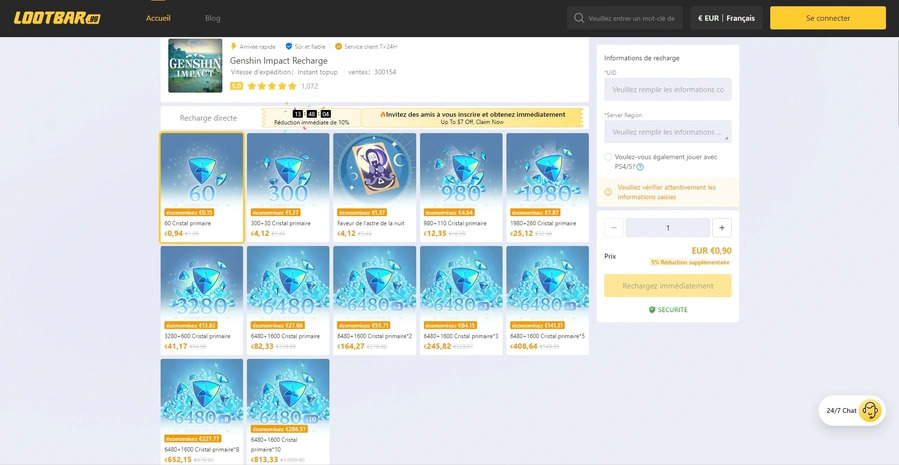The width and height of the screenshot is (899, 465).
Task: Click the warning info icon
Action: [x=608, y=192]
